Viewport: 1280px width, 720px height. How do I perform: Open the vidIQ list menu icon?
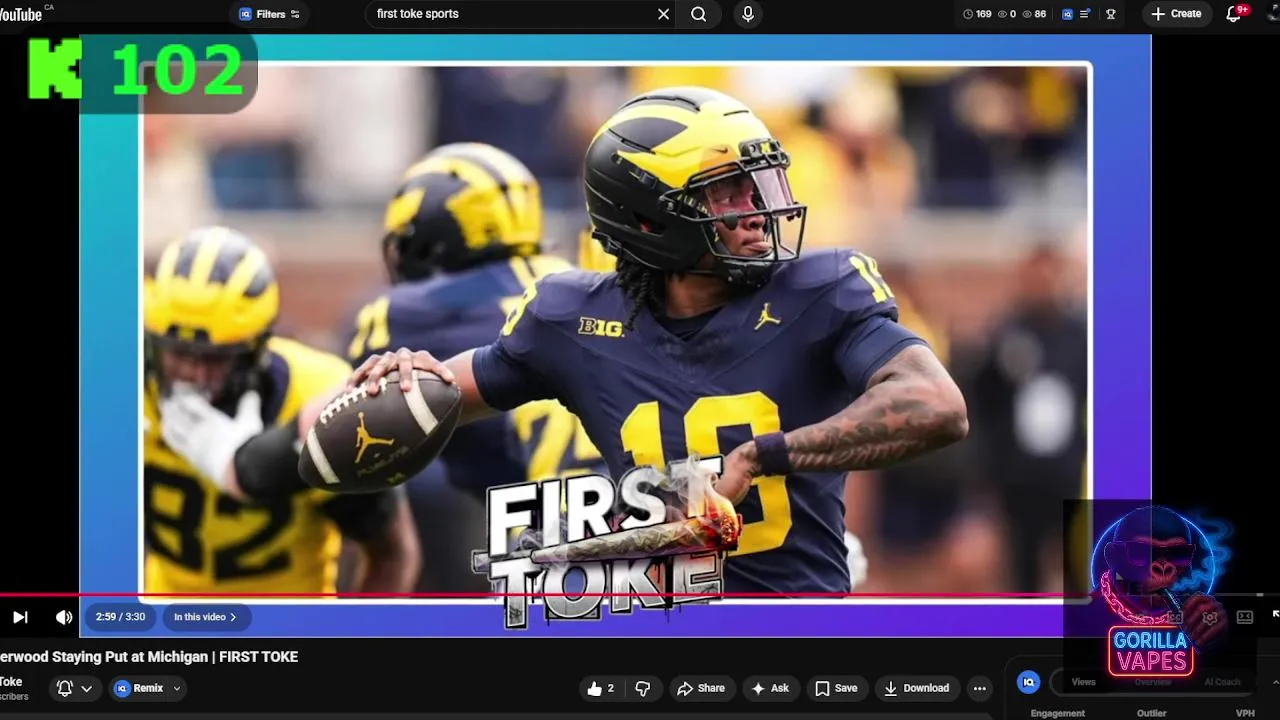point(1085,14)
